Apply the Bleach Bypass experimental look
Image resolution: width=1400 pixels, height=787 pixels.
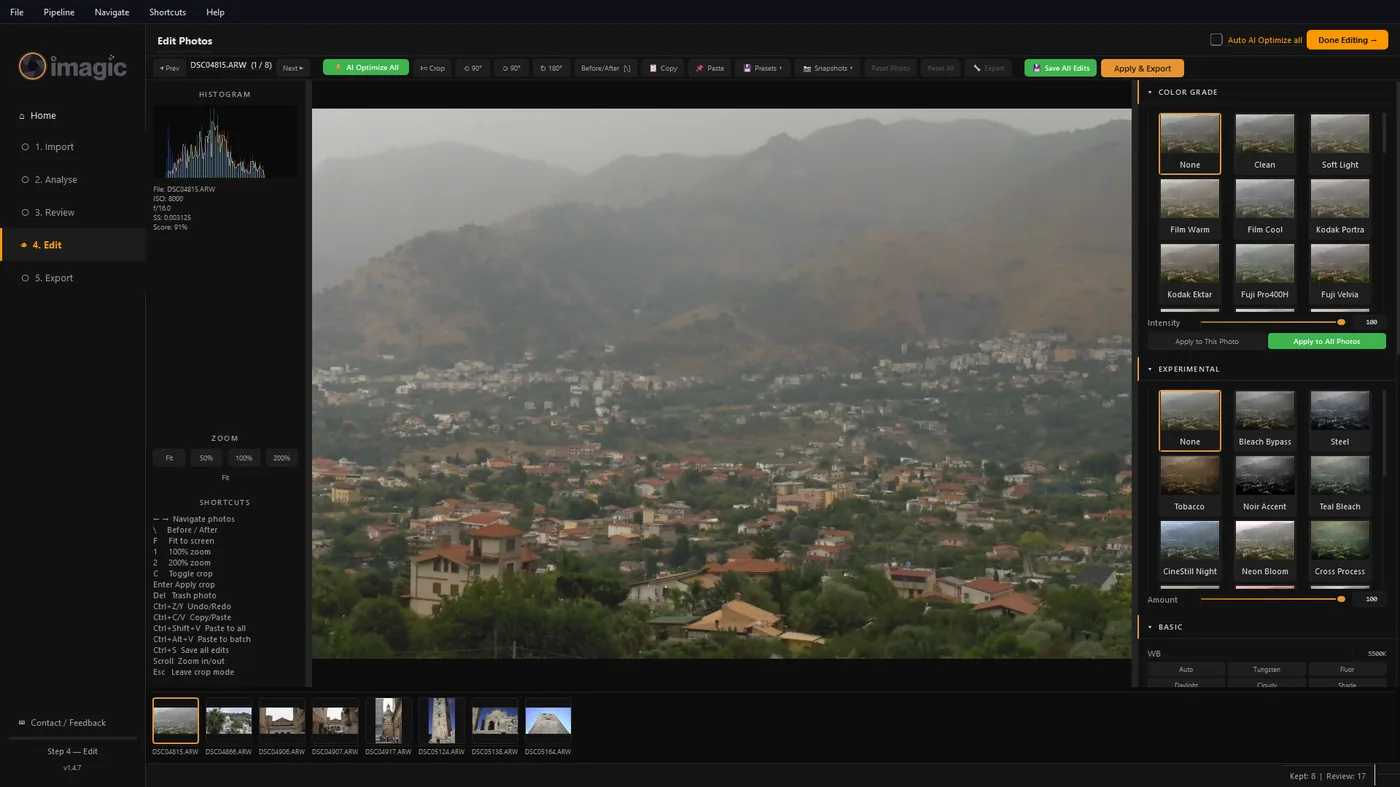click(1265, 420)
